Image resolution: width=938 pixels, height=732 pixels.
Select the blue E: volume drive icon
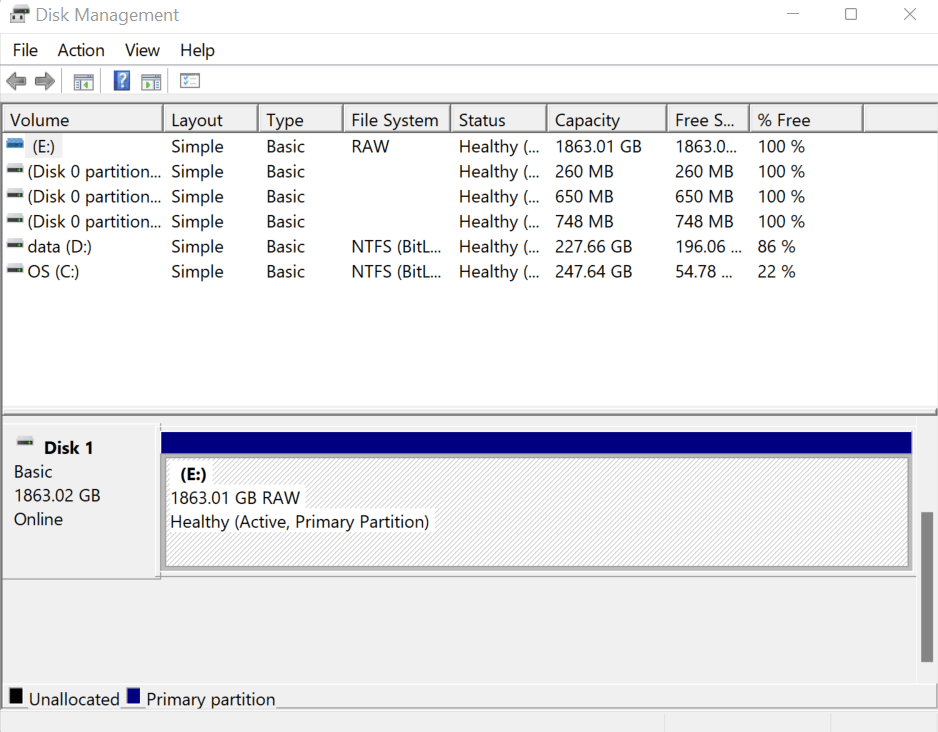tap(15, 144)
